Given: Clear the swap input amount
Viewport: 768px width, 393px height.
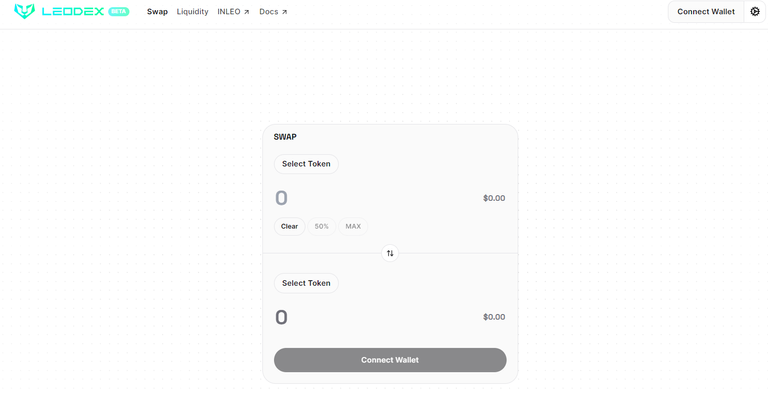Looking at the screenshot, I should pos(289,226).
